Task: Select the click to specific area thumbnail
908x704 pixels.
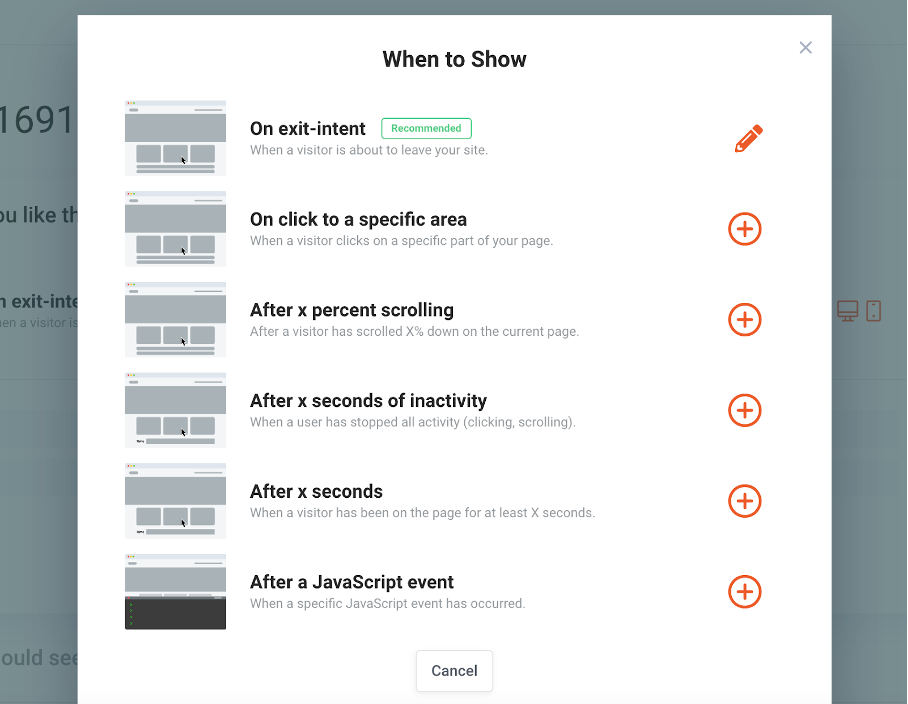Action: [175, 229]
